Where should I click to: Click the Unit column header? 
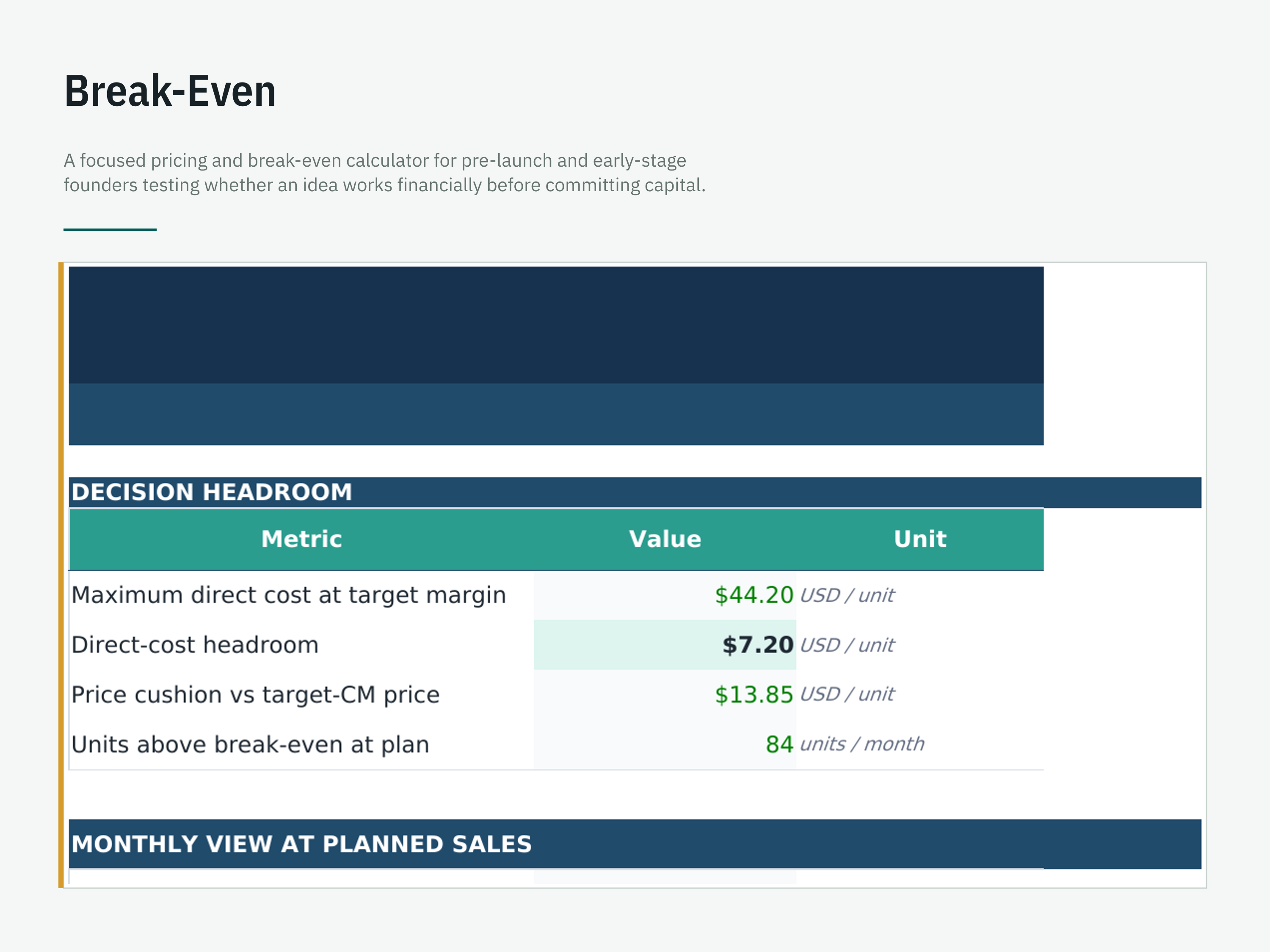click(x=920, y=539)
